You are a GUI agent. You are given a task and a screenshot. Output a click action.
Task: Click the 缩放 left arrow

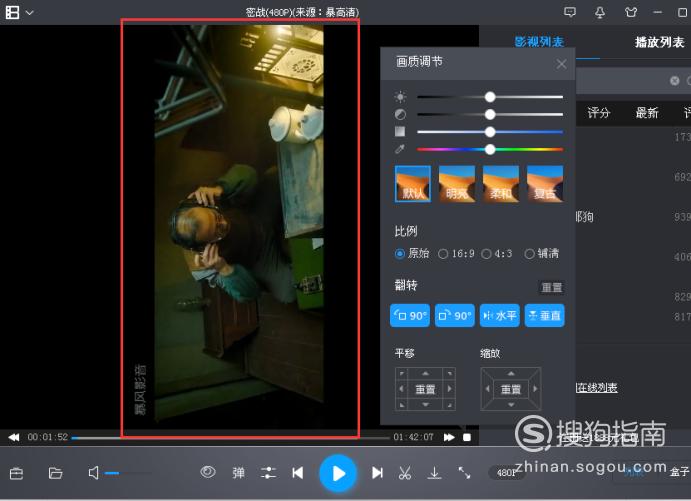click(x=487, y=389)
